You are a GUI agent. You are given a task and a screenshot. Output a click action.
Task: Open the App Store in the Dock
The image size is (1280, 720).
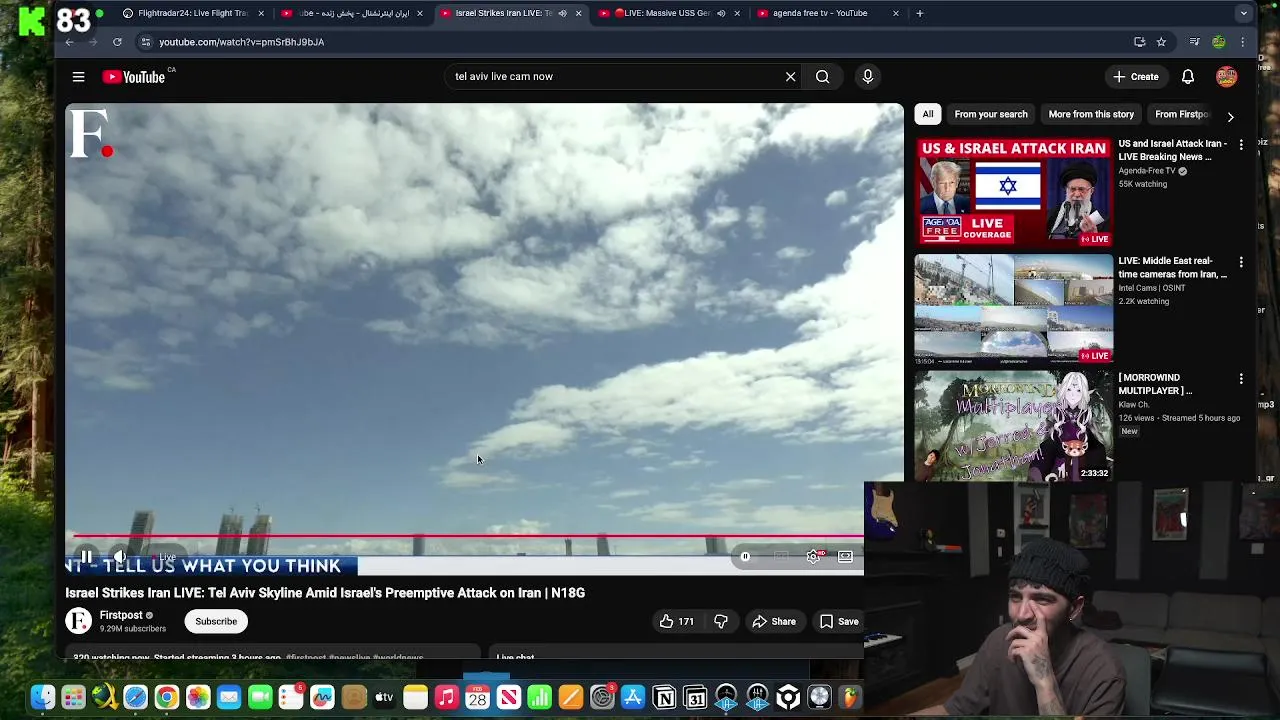click(x=633, y=697)
